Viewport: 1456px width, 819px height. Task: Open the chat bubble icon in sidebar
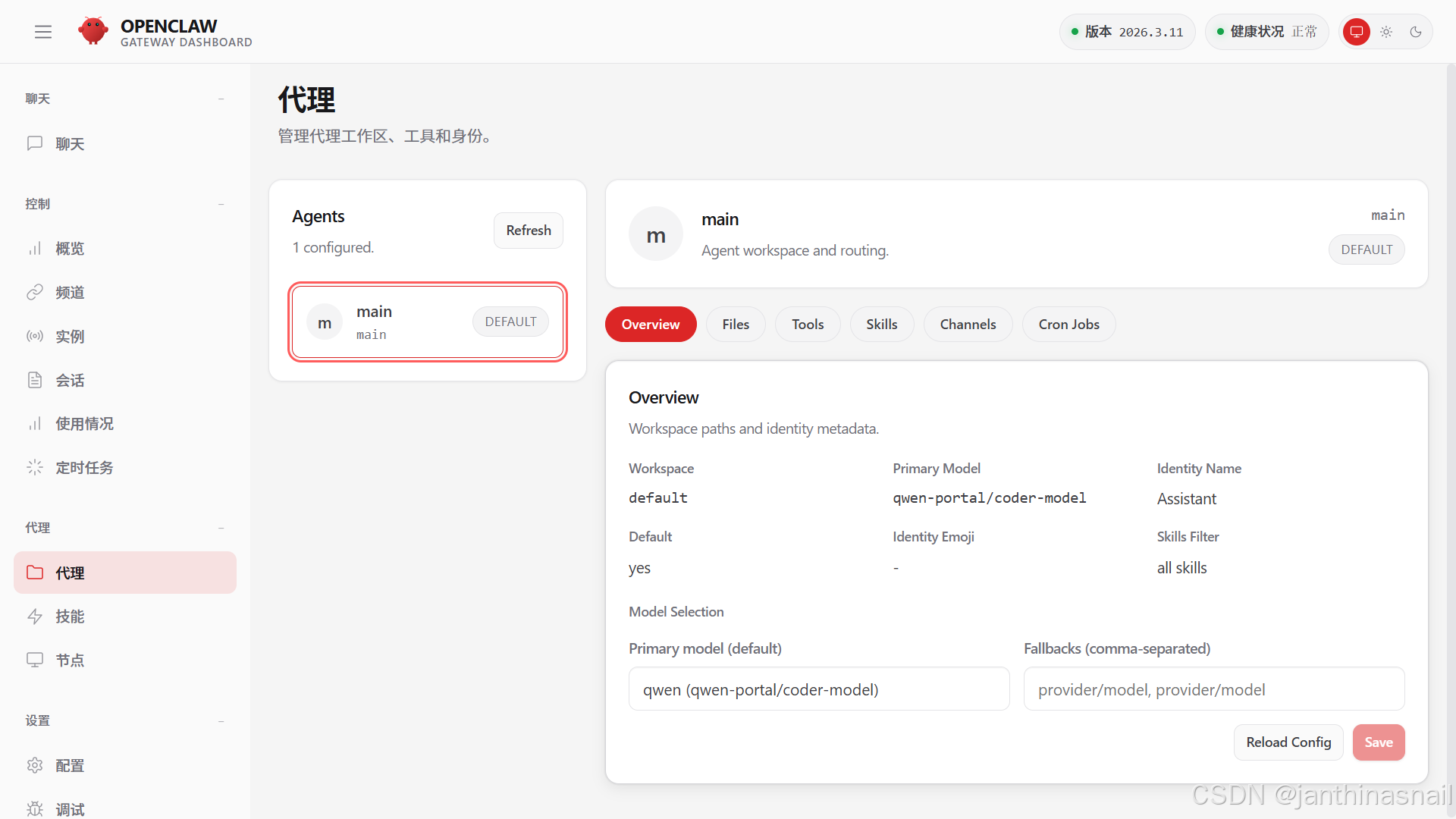click(x=35, y=143)
